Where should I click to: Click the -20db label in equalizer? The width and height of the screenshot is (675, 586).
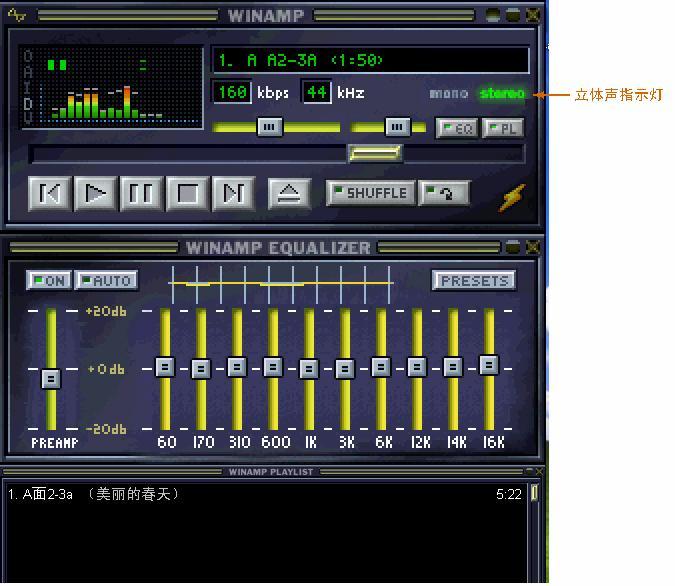click(106, 429)
